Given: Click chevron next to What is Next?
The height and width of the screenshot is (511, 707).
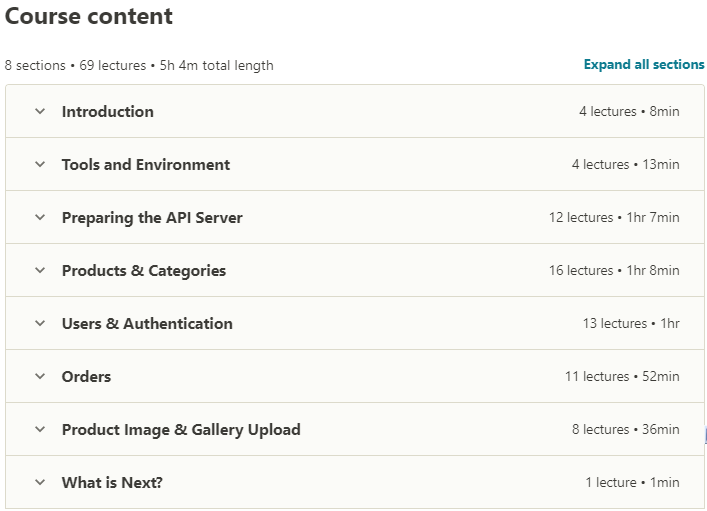Looking at the screenshot, I should (40, 482).
